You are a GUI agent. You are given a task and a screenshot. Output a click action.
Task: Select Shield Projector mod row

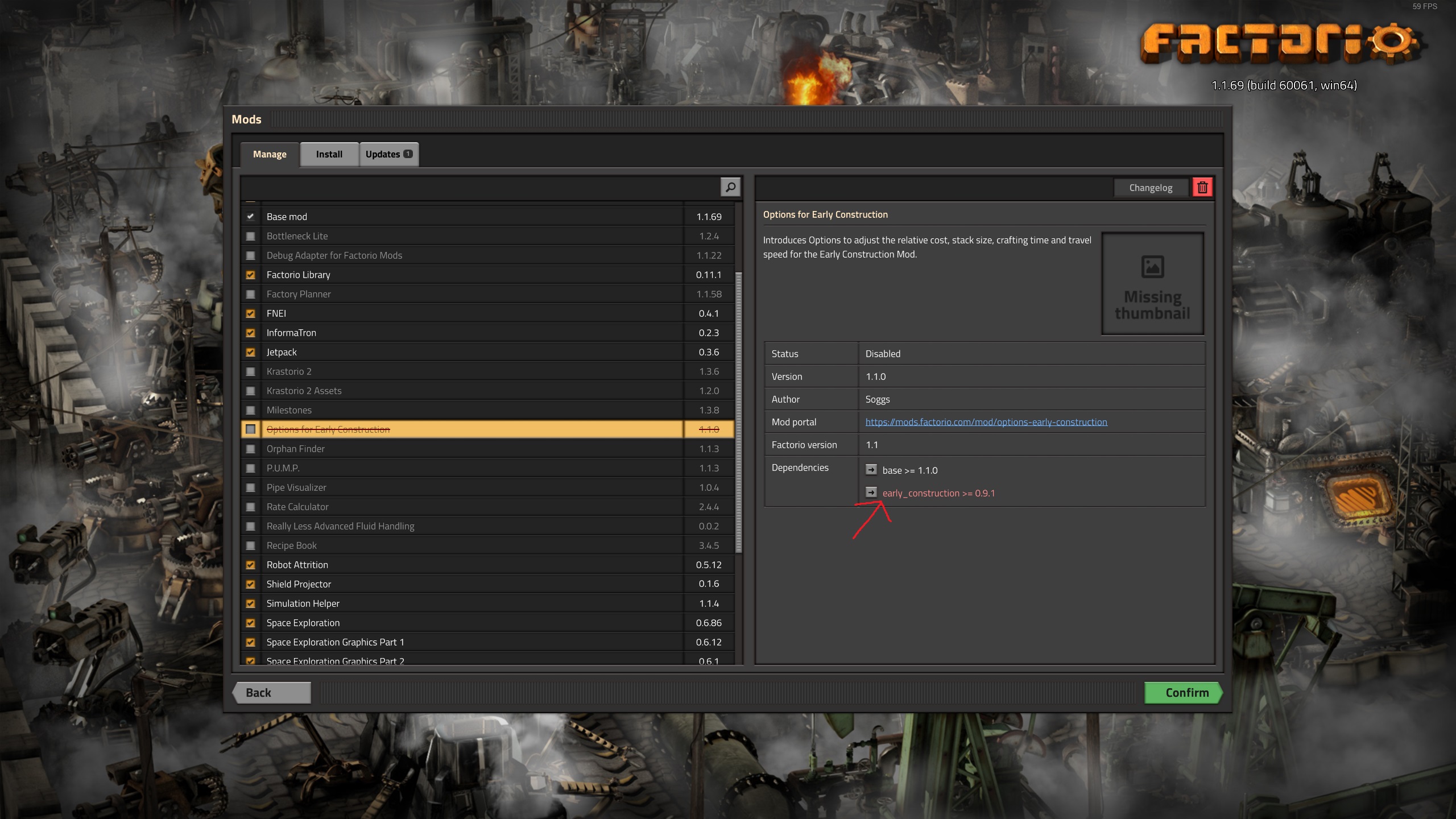tap(487, 584)
